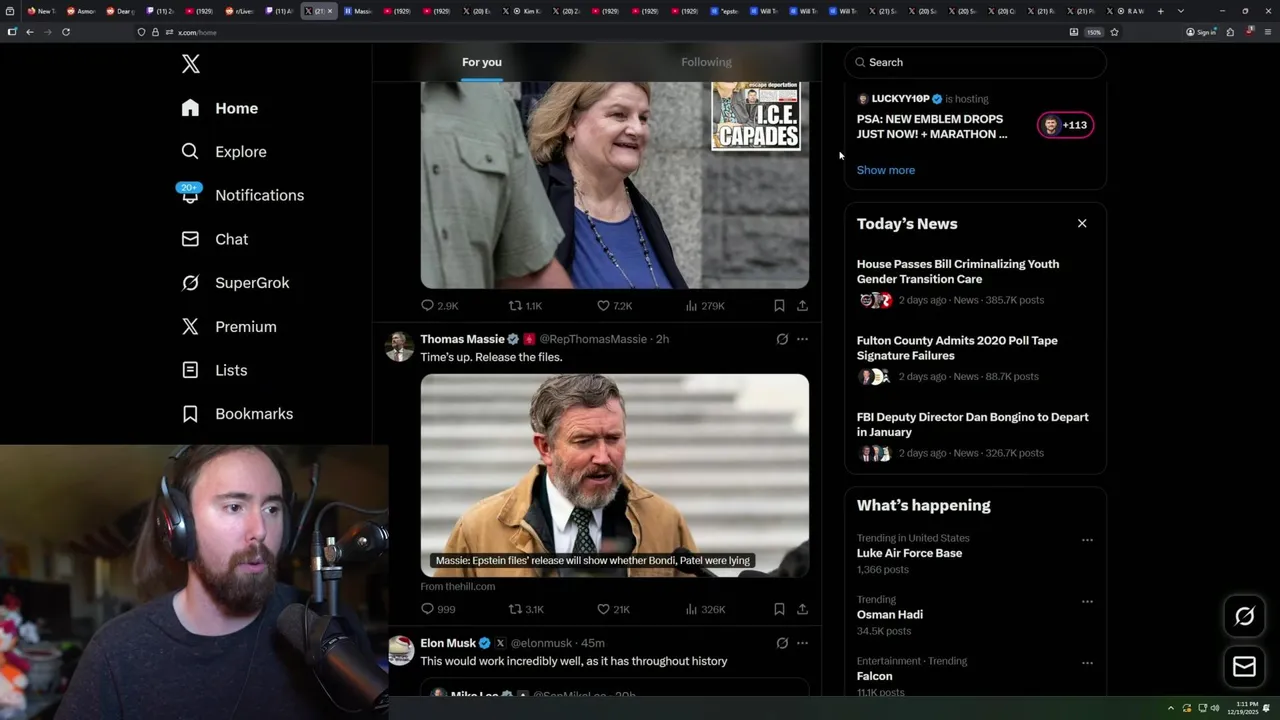The width and height of the screenshot is (1280, 720).
Task: Open Chat in the sidebar
Action: point(215,239)
